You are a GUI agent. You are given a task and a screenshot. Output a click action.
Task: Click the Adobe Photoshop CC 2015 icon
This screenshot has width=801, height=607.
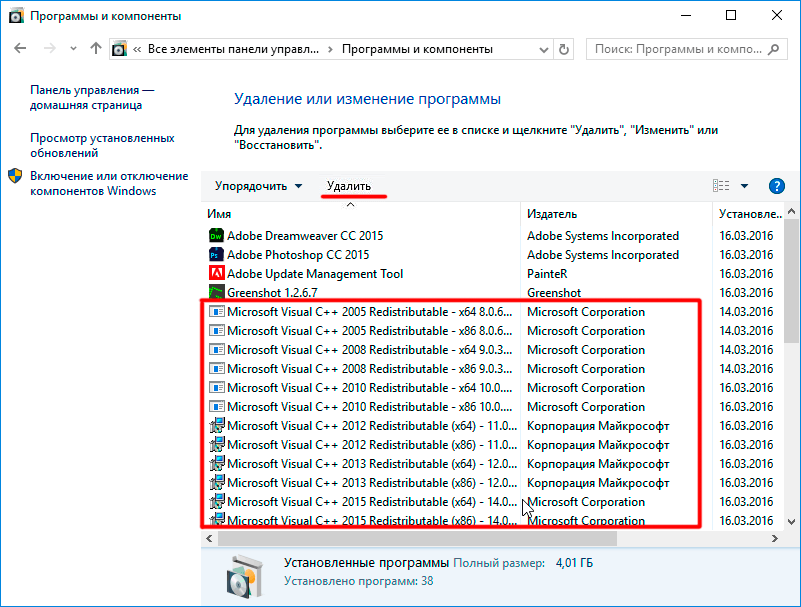217,254
